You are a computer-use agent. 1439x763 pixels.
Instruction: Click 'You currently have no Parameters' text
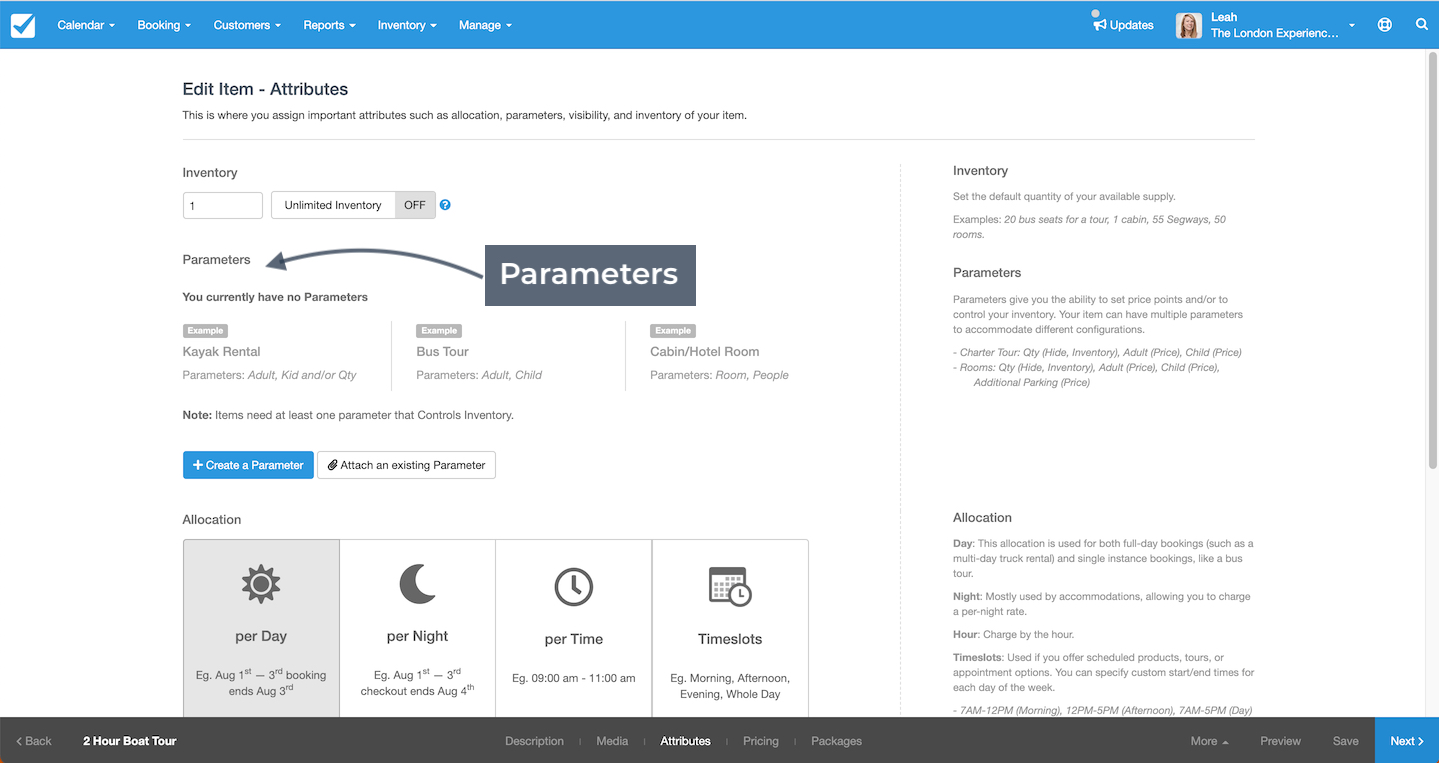pyautogui.click(x=275, y=297)
